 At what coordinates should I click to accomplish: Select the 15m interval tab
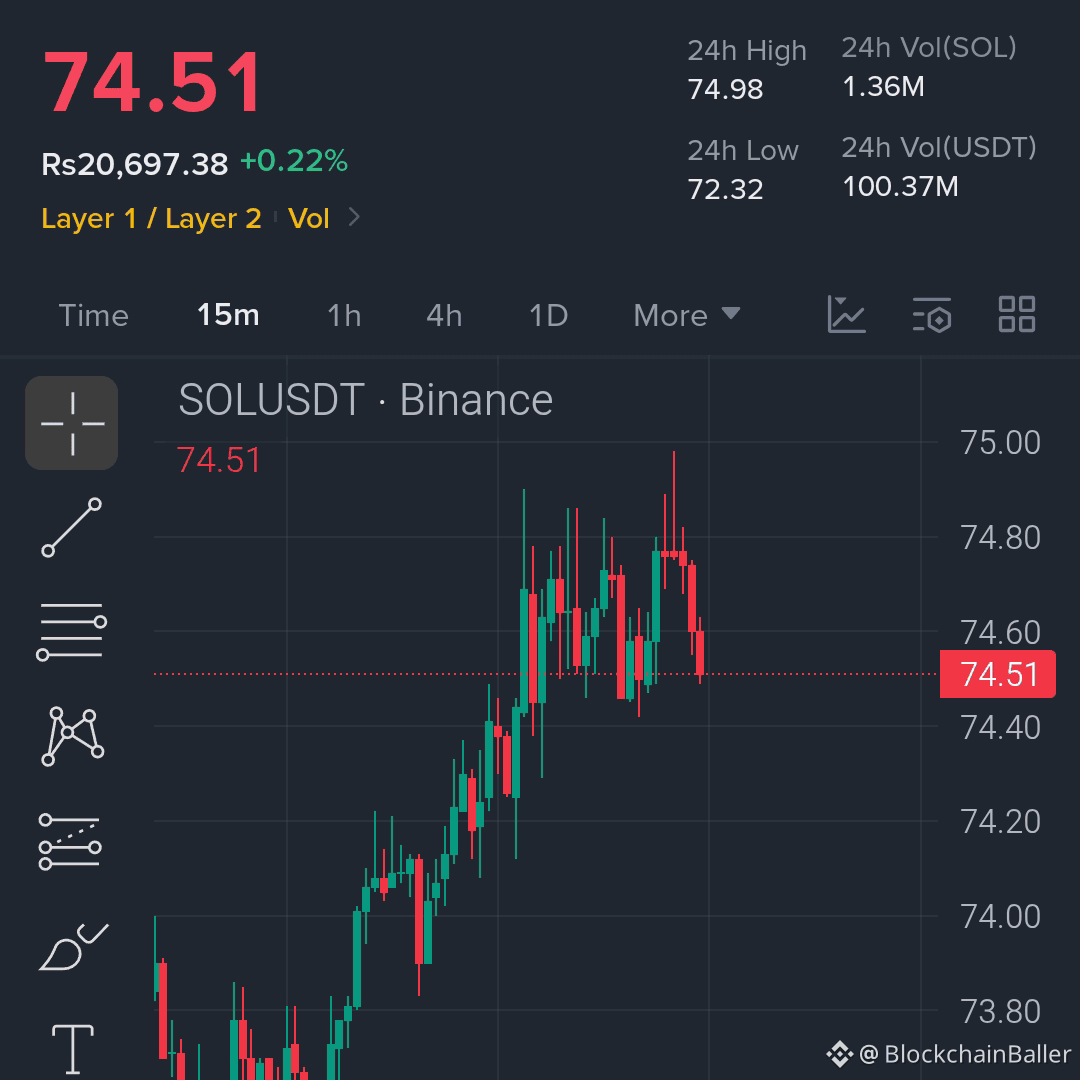[228, 315]
